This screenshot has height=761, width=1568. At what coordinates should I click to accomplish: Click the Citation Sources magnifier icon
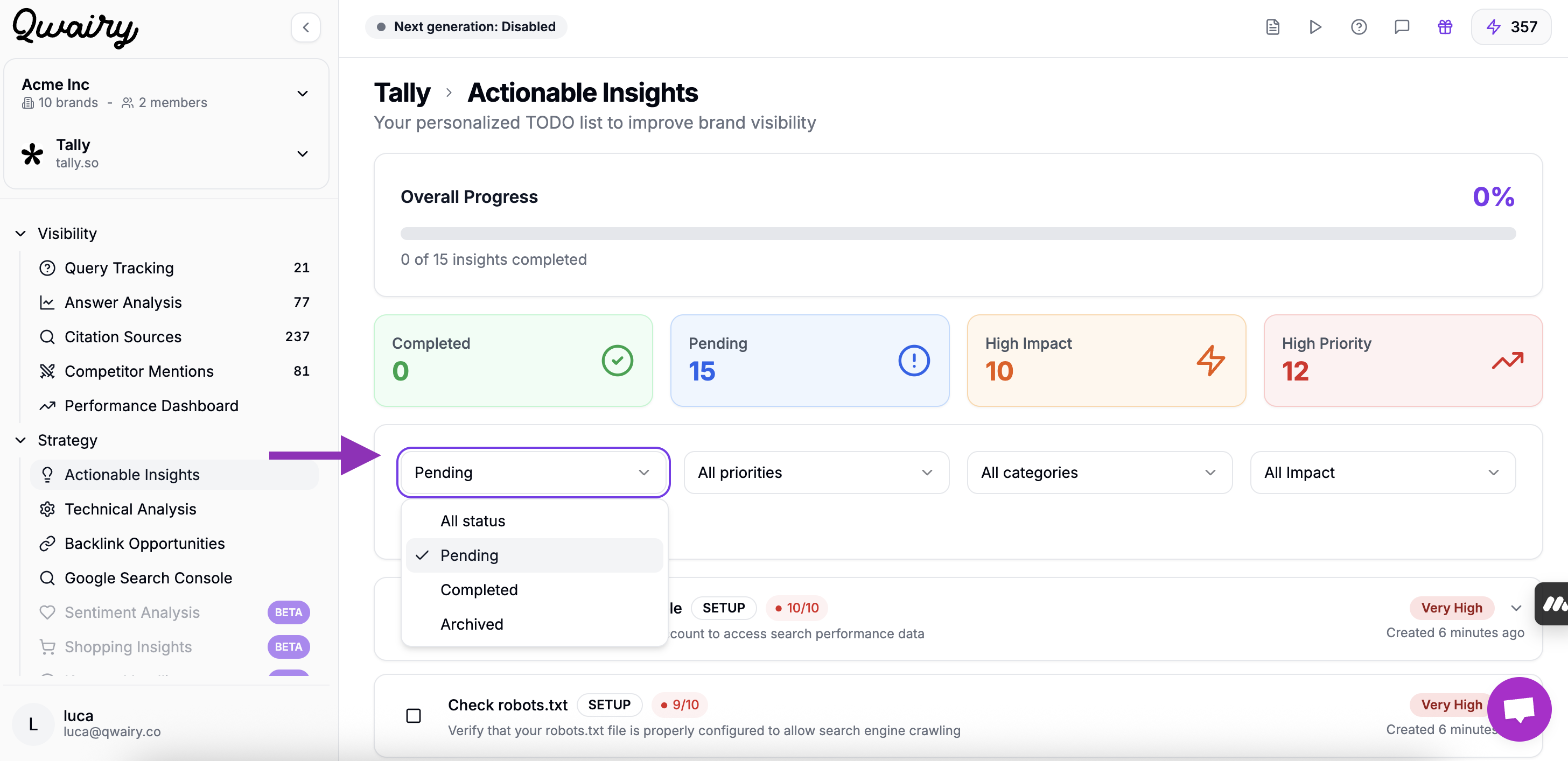[x=47, y=336]
